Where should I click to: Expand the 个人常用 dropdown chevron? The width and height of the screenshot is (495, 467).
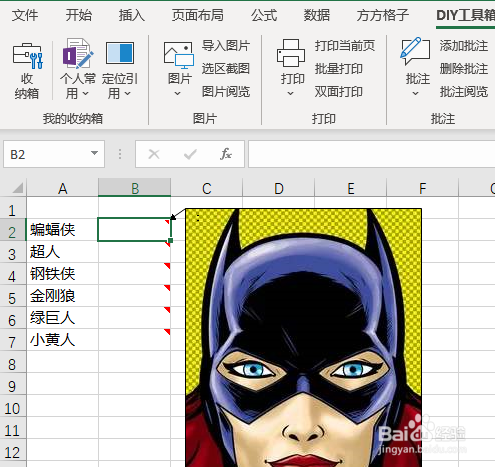[x=85, y=94]
